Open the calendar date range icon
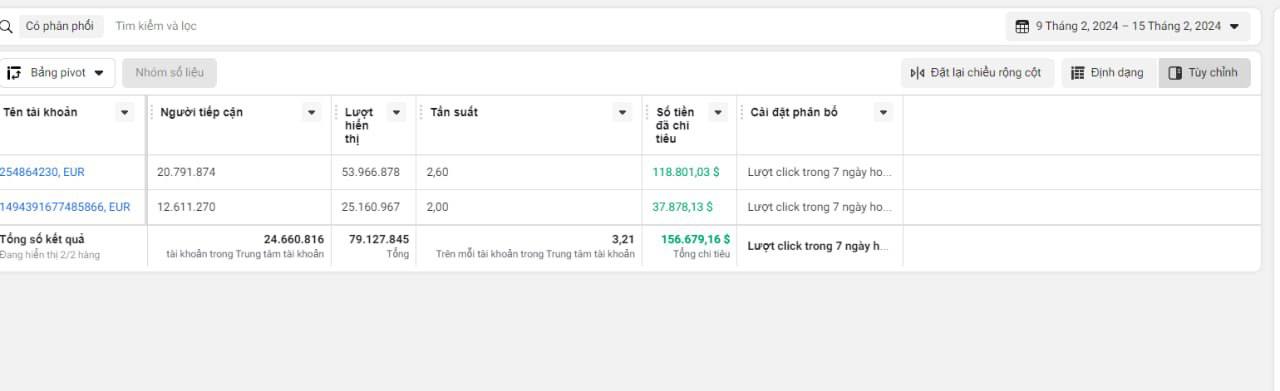The height and width of the screenshot is (391, 1280). coord(1022,26)
